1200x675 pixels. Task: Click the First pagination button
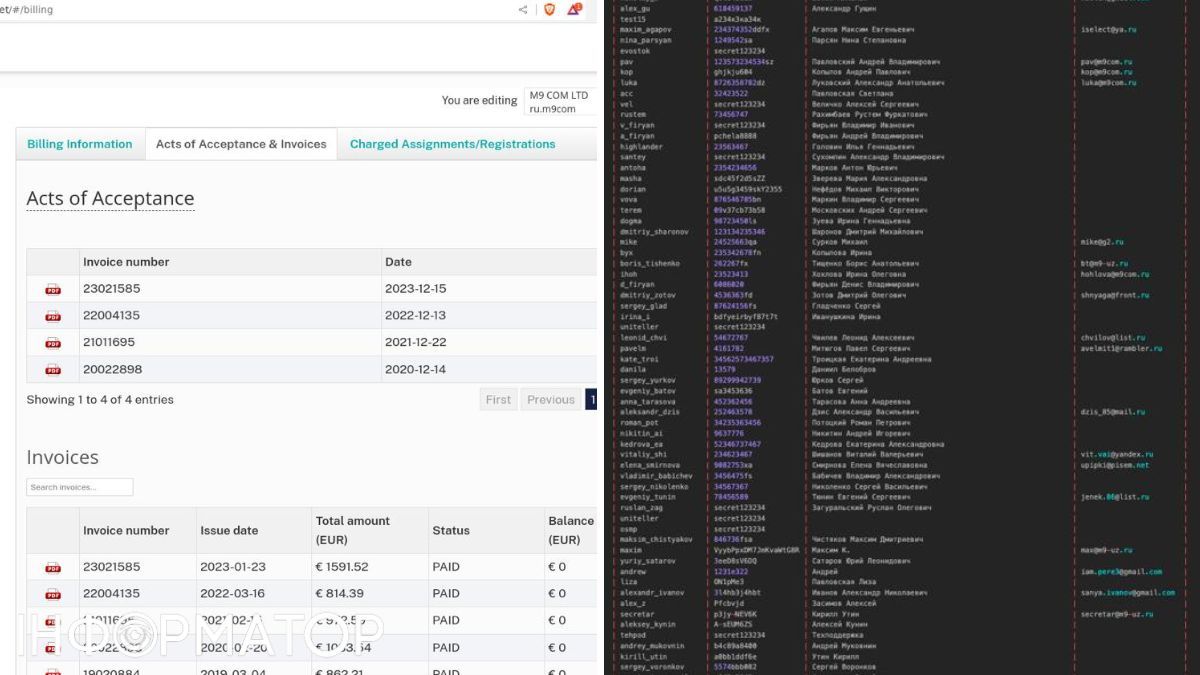pos(498,400)
